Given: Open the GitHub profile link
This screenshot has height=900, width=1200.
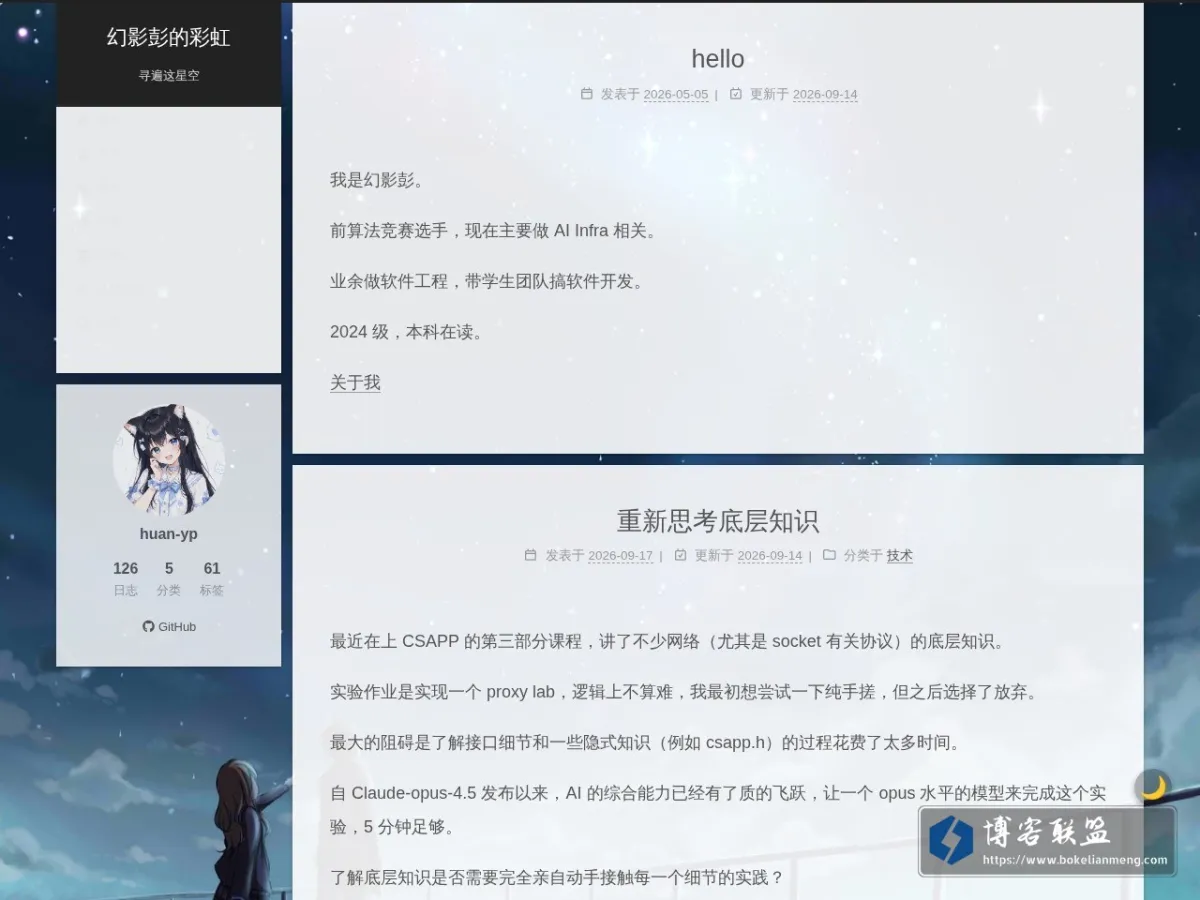Looking at the screenshot, I should click(169, 627).
